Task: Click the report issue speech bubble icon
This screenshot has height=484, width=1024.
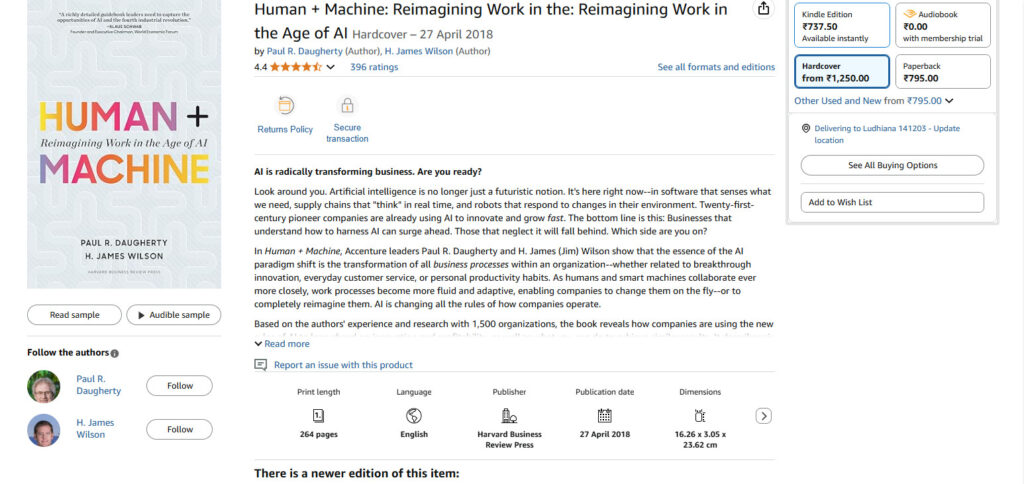Action: [x=261, y=364]
